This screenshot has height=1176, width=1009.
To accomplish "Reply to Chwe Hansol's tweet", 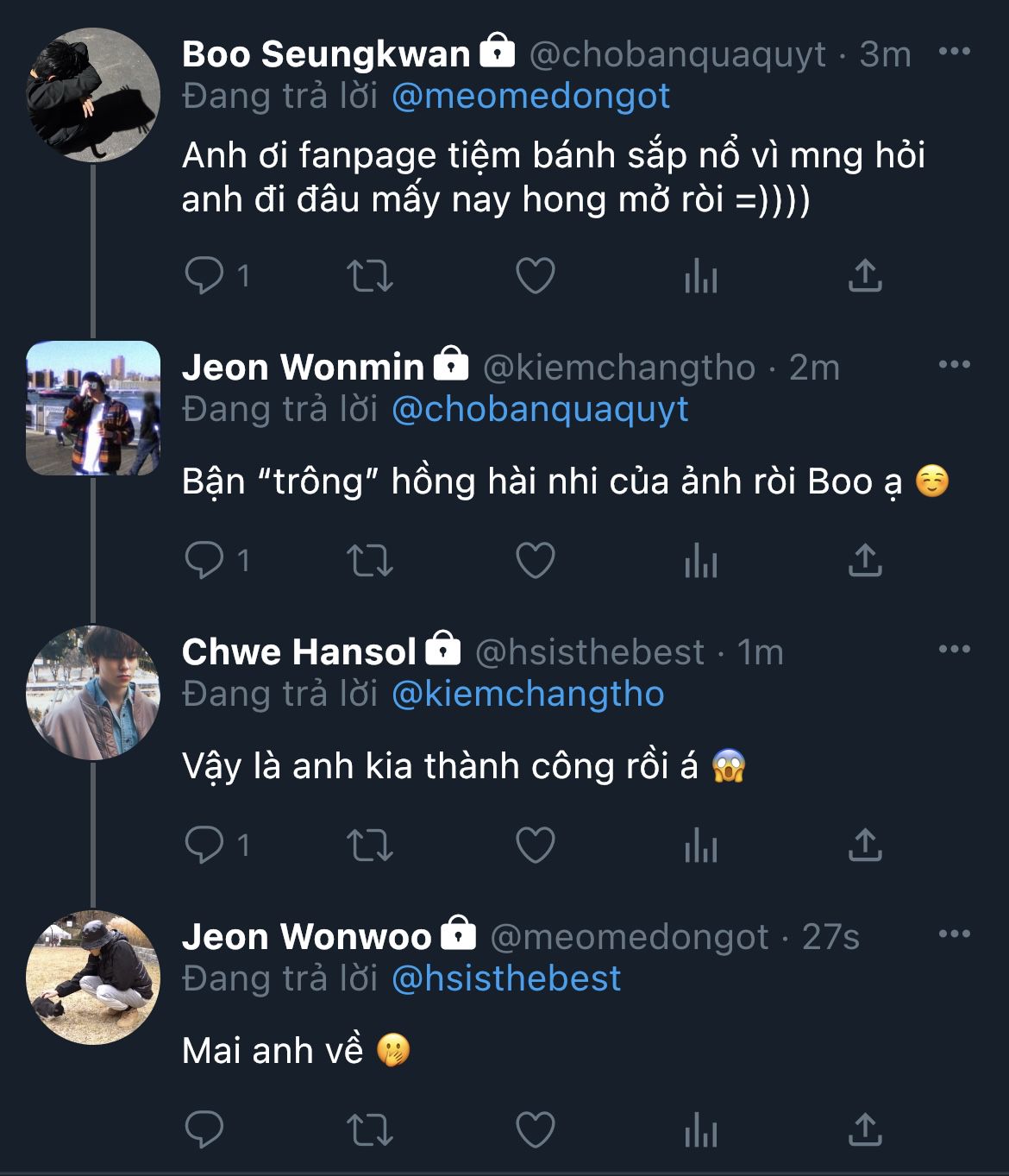I will pos(204,846).
